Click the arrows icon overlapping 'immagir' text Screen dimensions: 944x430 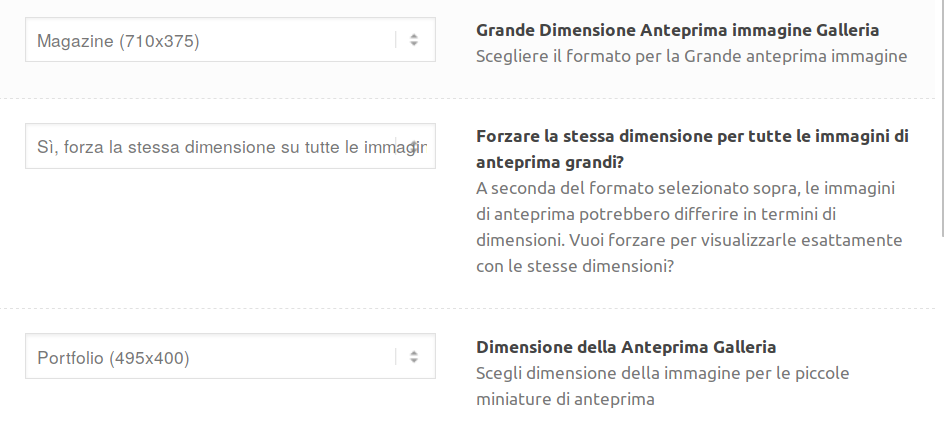pos(414,146)
